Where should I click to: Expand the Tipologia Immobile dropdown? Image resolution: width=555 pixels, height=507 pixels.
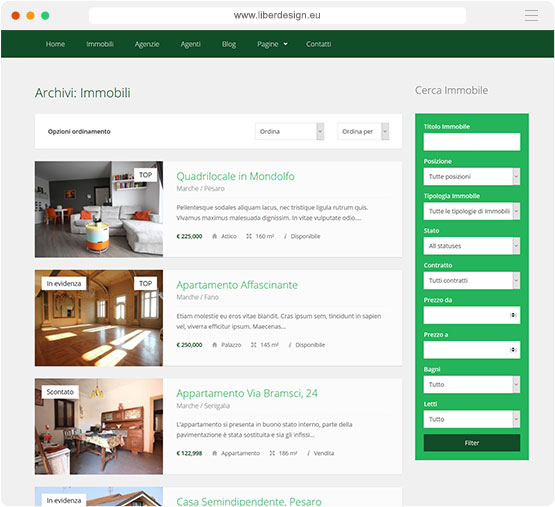click(x=471, y=211)
